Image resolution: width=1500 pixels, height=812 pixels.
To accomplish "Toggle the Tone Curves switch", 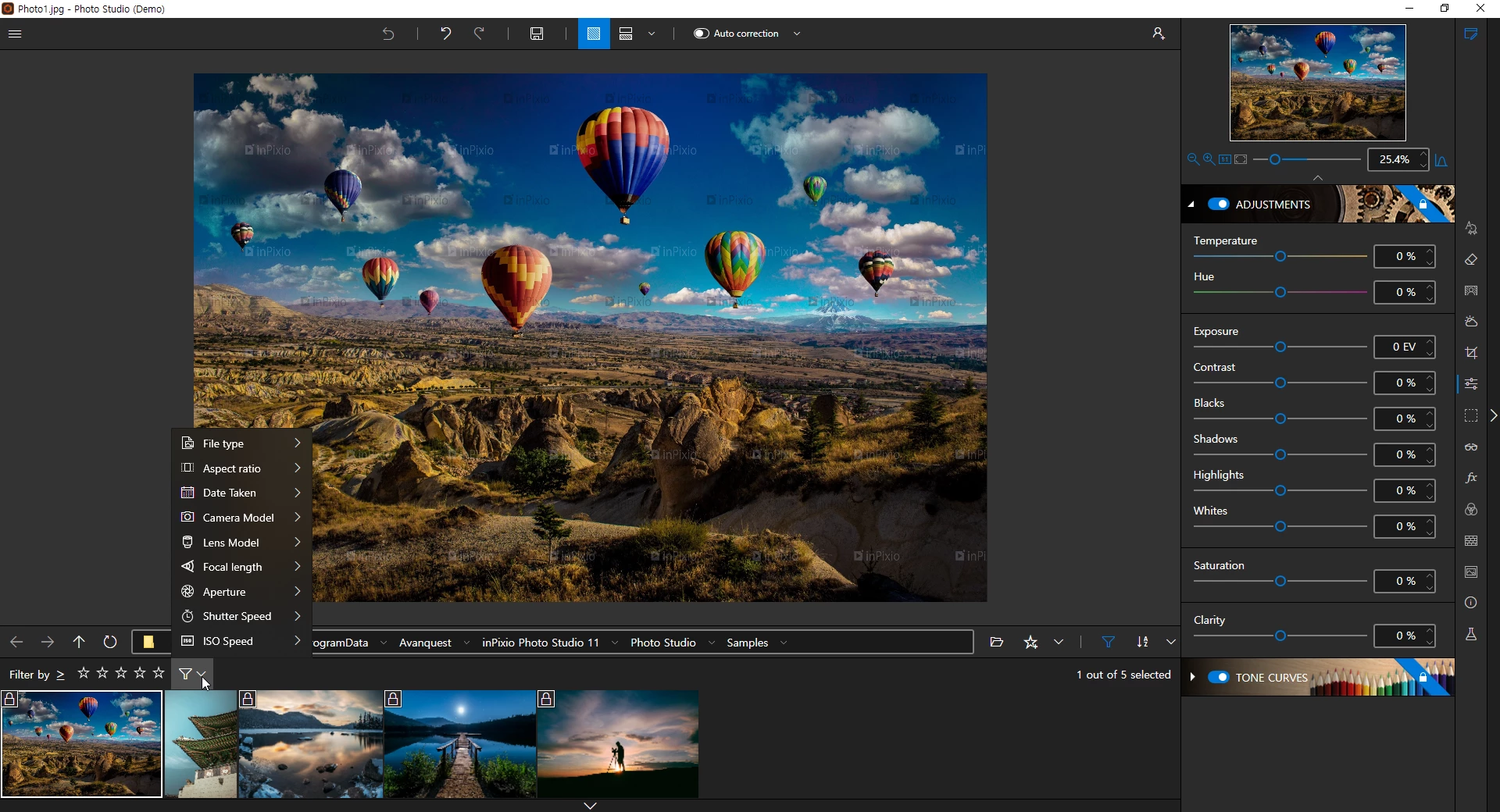I will click(x=1219, y=678).
